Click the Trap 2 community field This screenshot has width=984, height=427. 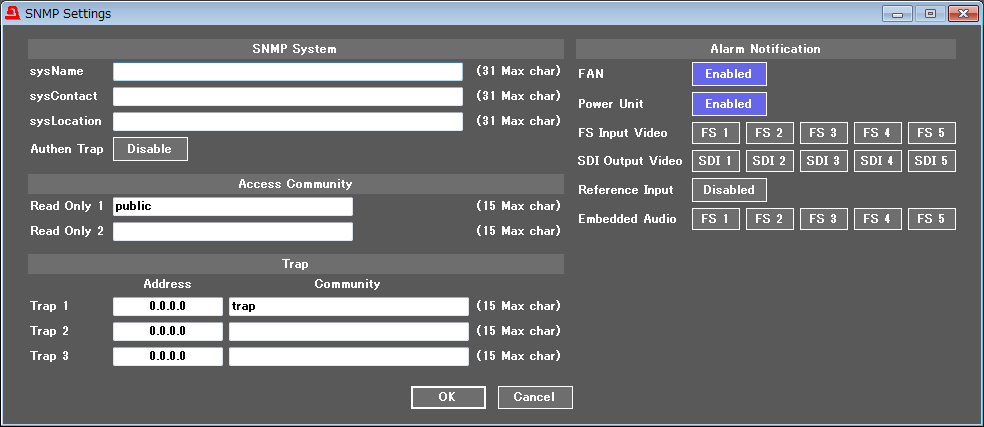click(x=348, y=332)
